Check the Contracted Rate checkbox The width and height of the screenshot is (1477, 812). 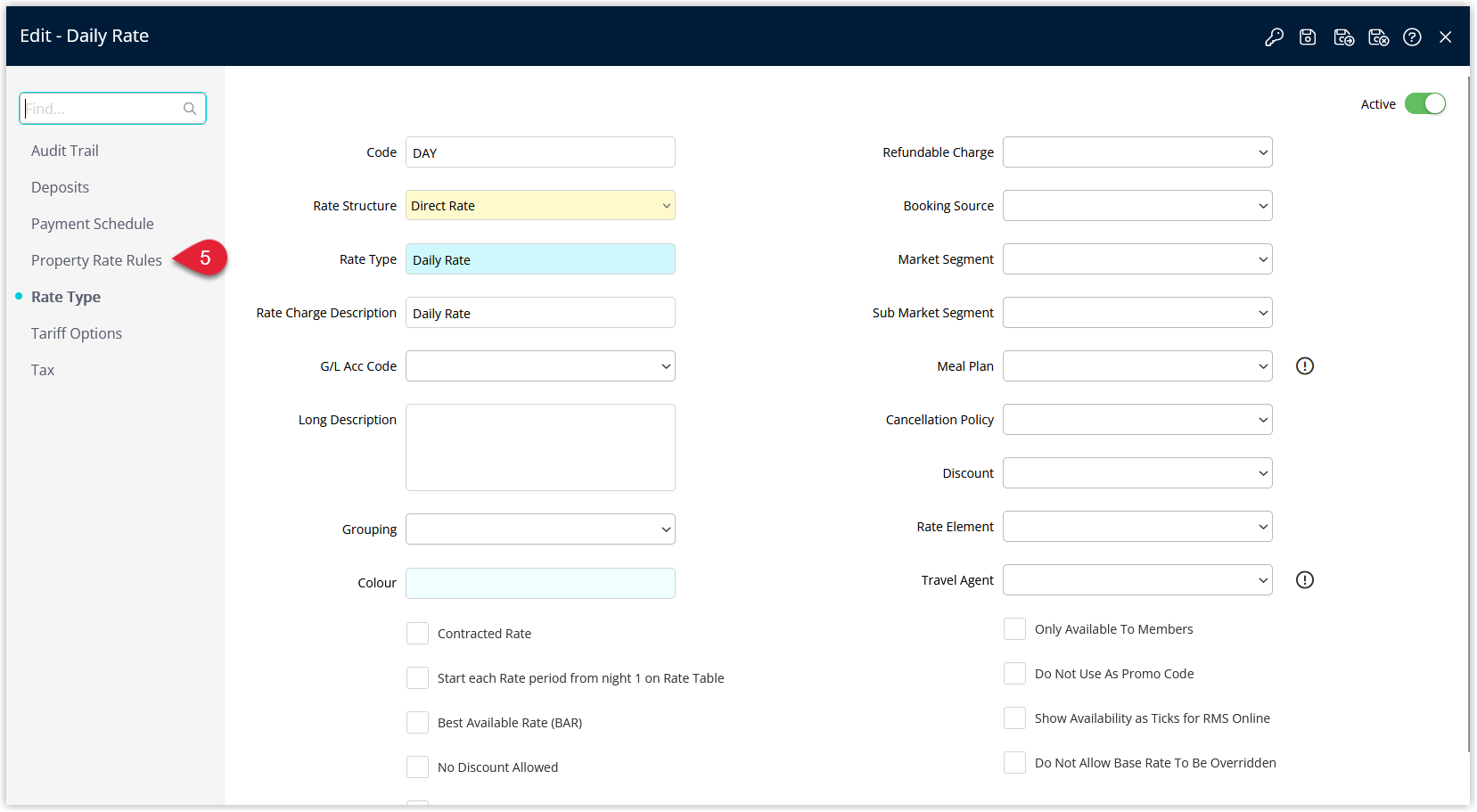click(417, 634)
